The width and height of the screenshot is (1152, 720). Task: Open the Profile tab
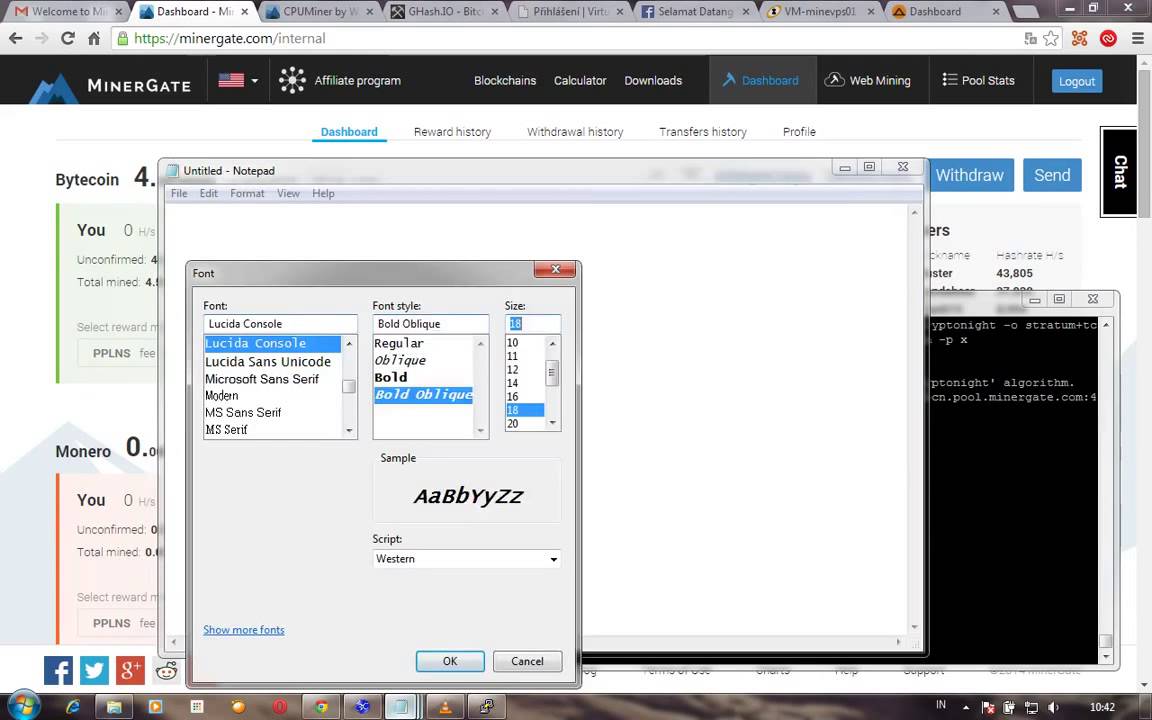tap(799, 132)
